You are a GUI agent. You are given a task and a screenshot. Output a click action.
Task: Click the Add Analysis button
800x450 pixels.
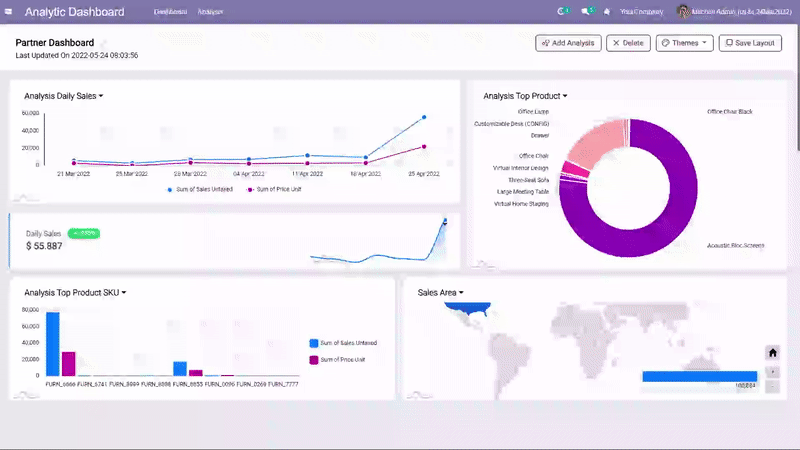568,43
